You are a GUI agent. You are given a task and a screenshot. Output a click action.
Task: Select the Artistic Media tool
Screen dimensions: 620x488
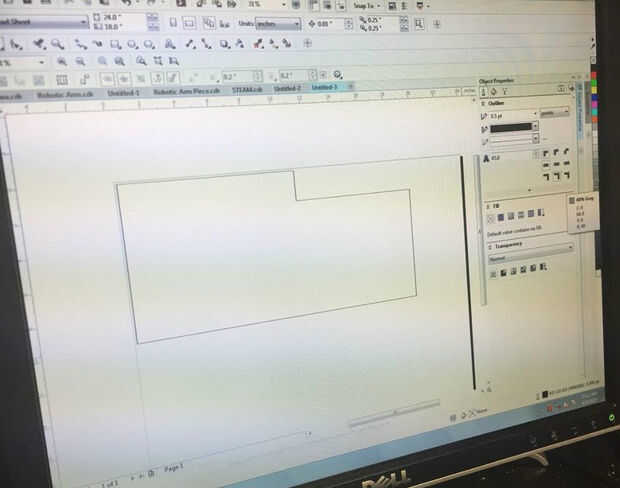(x=97, y=44)
